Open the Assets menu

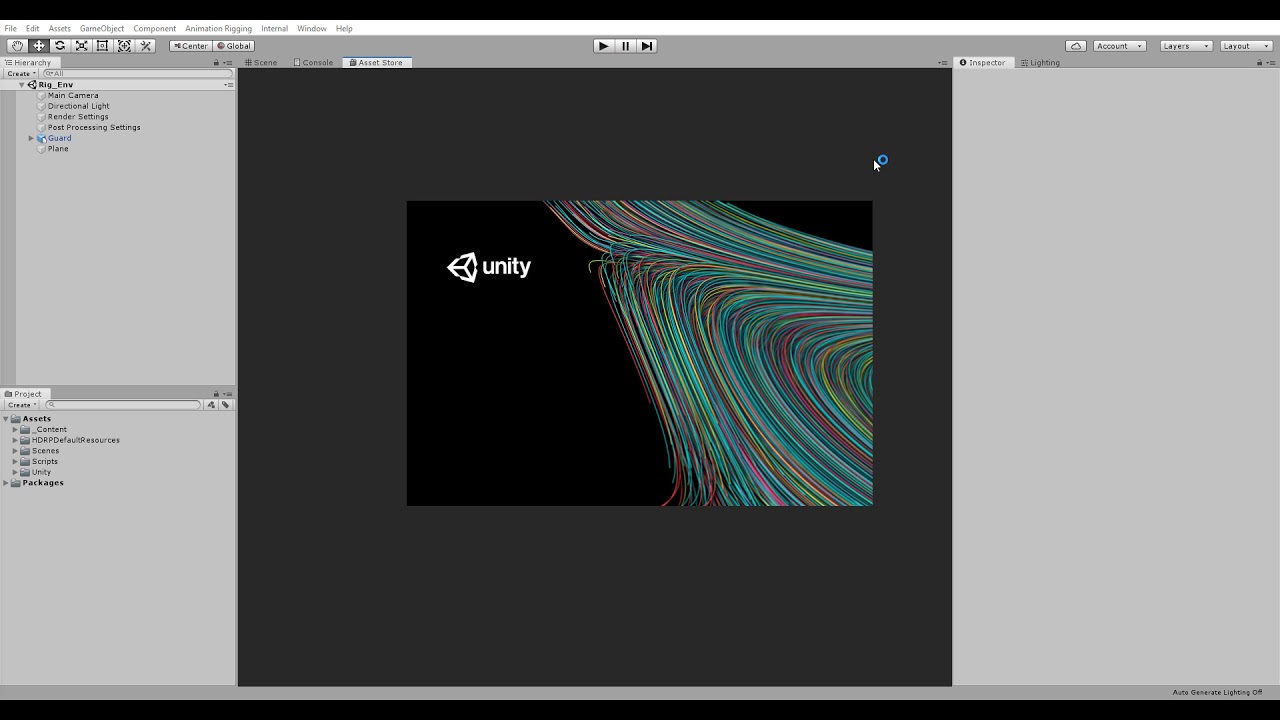coord(59,29)
